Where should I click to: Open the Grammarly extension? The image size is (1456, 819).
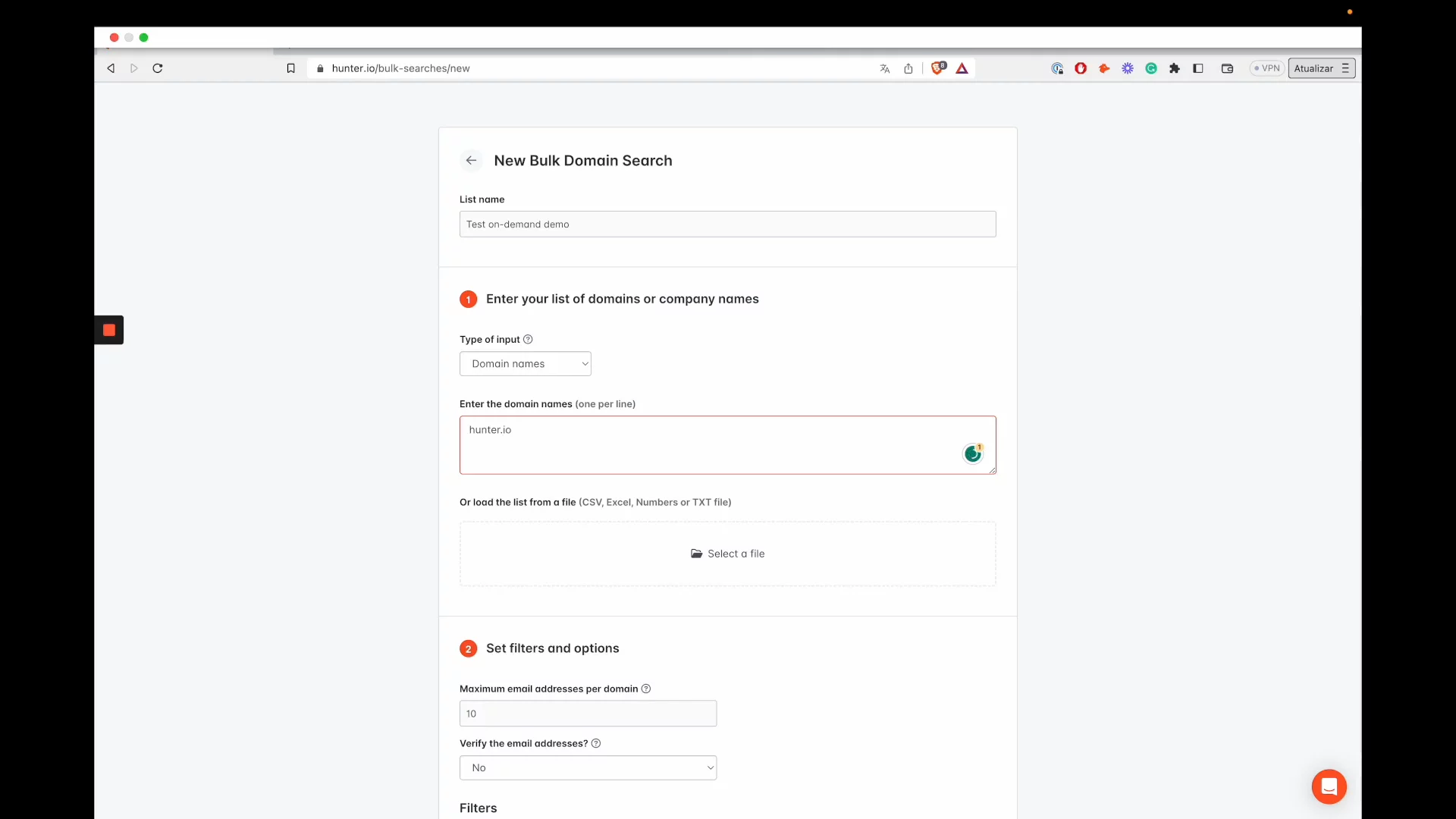[x=1151, y=68]
